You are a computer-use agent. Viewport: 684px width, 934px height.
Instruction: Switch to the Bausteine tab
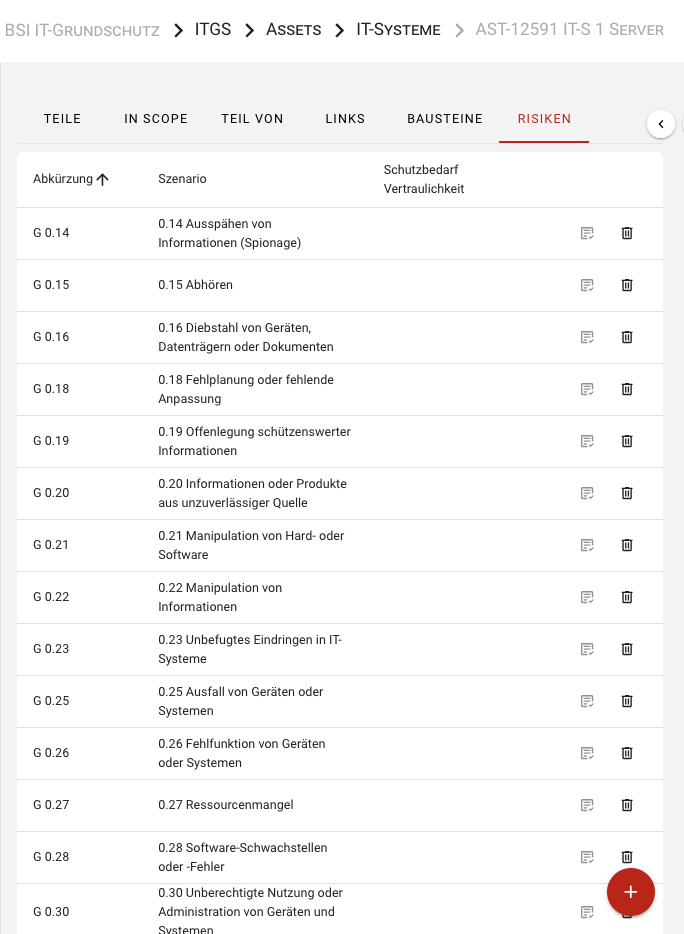[444, 119]
